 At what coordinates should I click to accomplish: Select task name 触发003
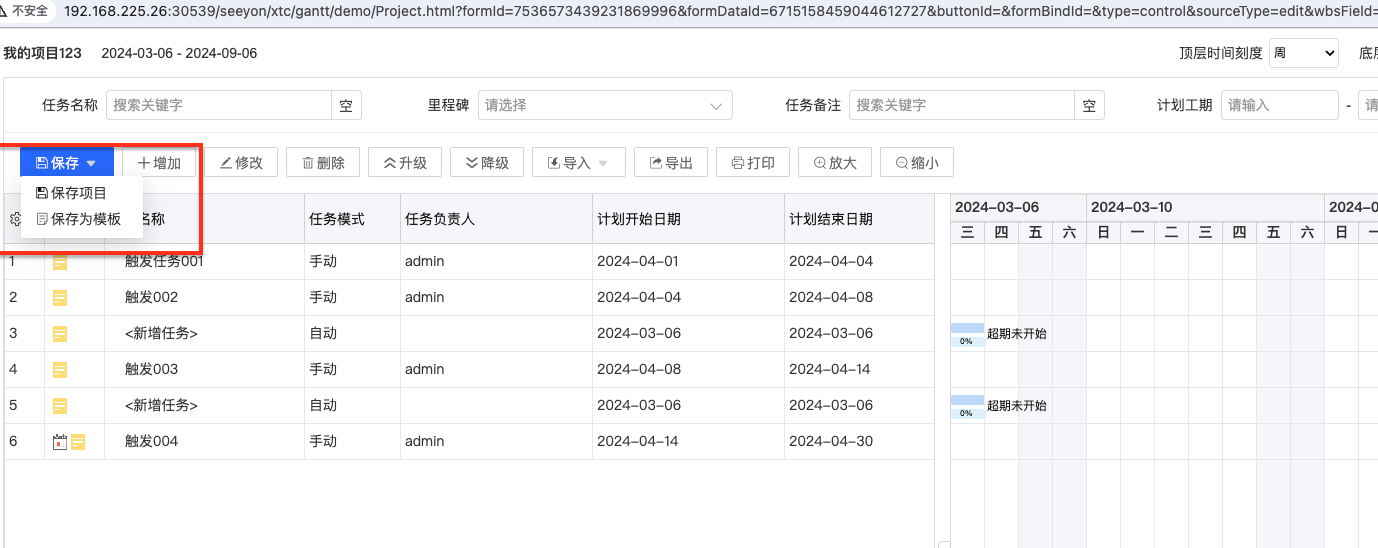(151, 370)
